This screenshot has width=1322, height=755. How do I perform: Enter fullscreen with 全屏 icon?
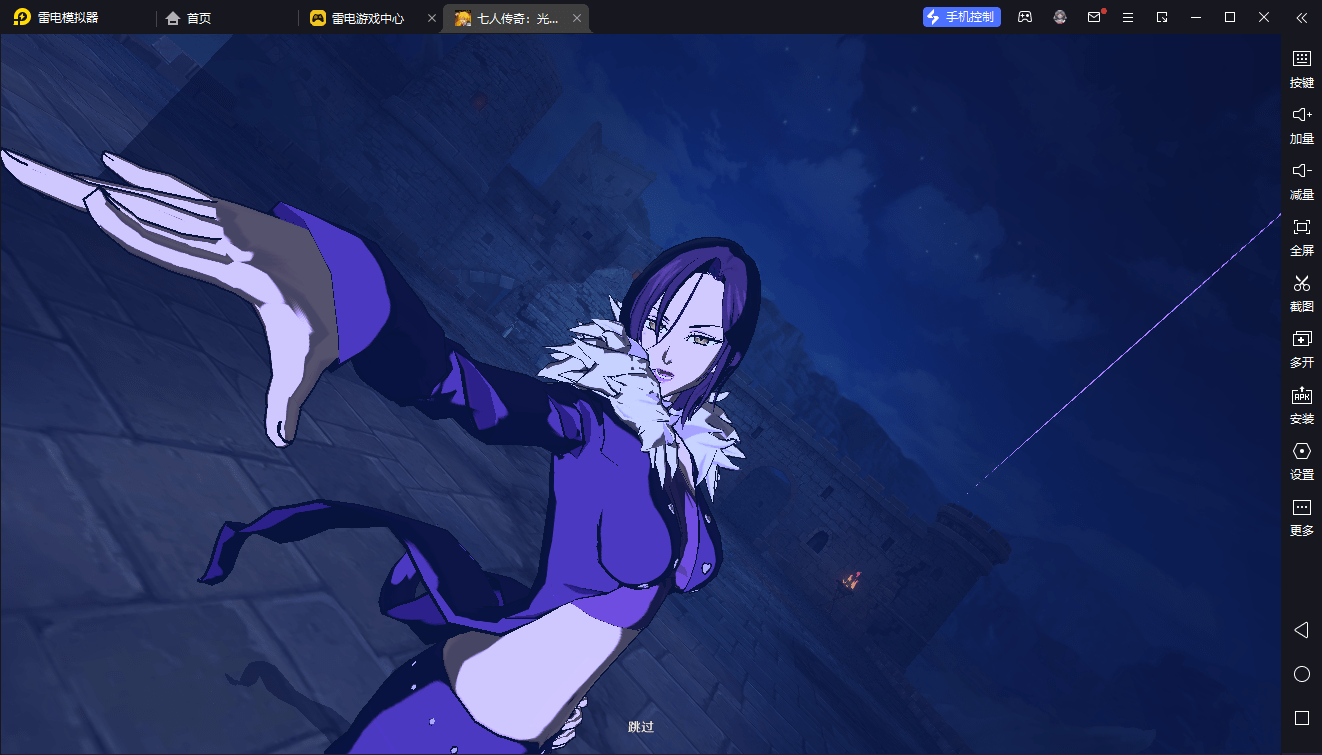coord(1301,237)
